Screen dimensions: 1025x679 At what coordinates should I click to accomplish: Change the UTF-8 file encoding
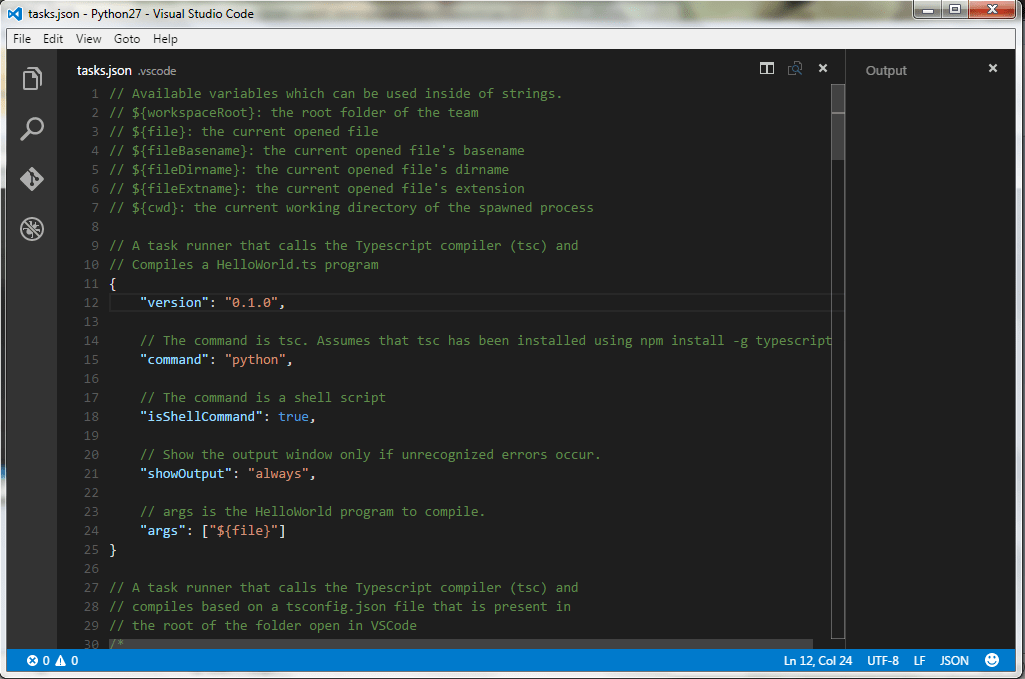click(x=882, y=661)
